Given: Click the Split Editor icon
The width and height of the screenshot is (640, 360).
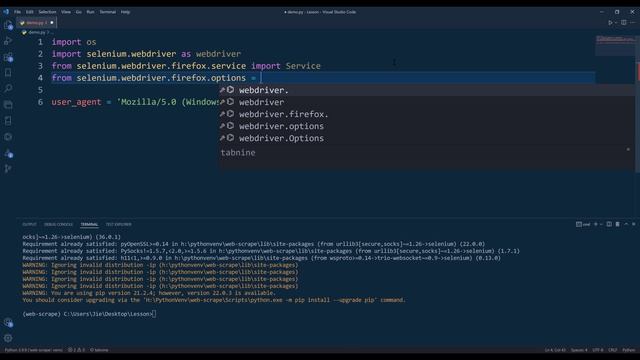Looking at the screenshot, I should click(x=624, y=23).
